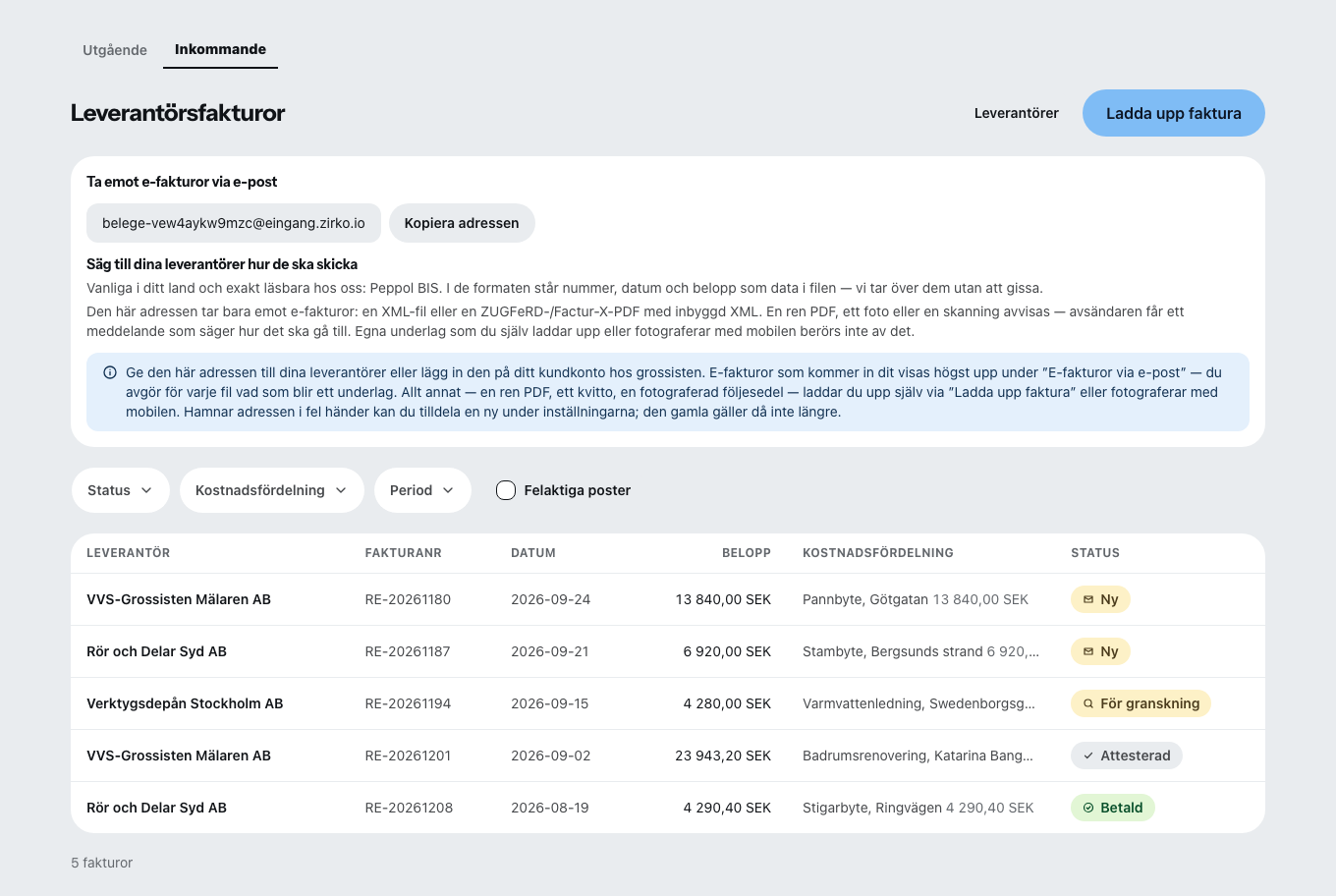The width and height of the screenshot is (1336, 896).
Task: Open Verktygsdepån Stockholm AB row
Action: [668, 703]
